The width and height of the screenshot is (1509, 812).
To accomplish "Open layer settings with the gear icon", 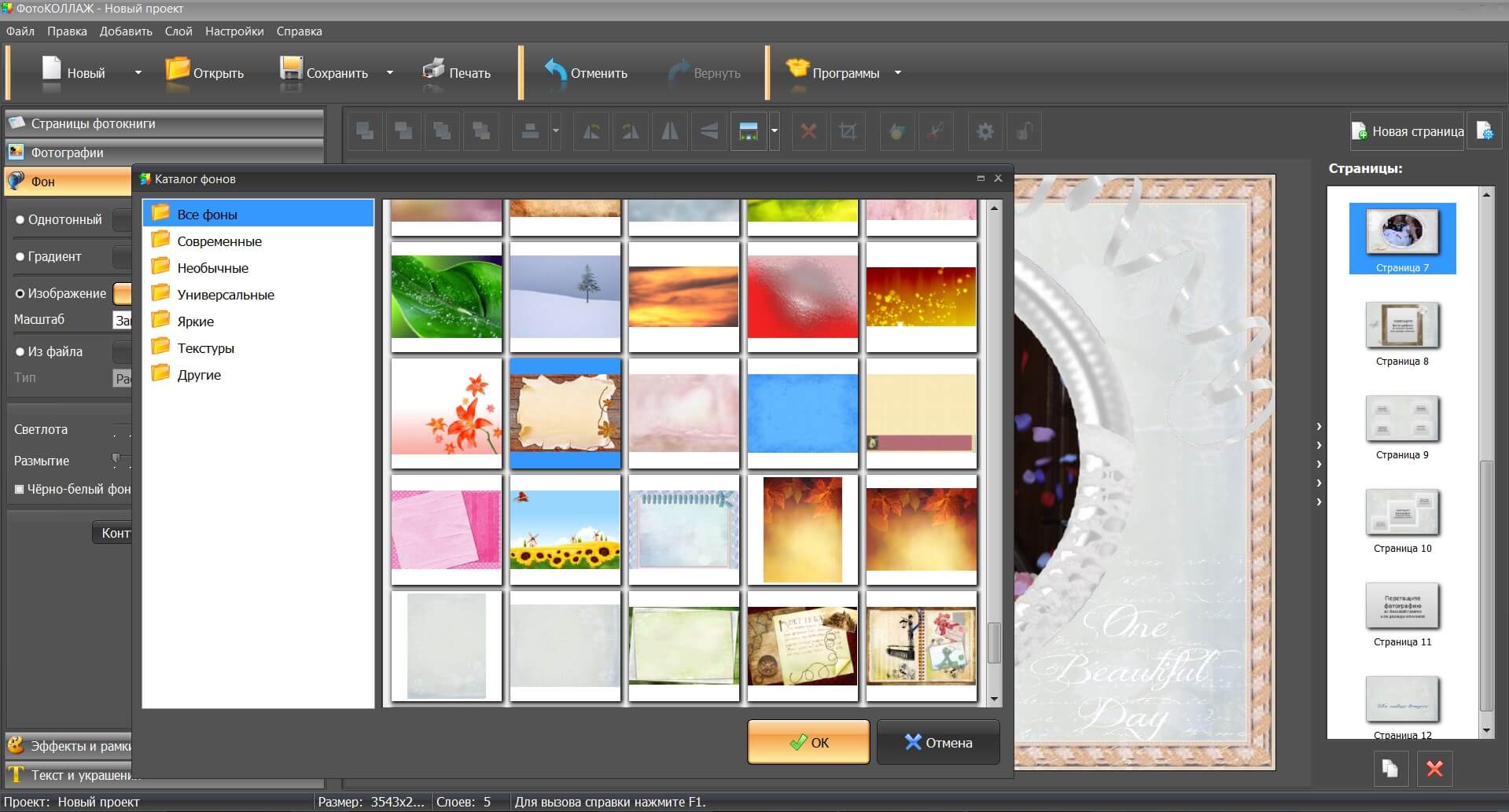I will point(985,132).
